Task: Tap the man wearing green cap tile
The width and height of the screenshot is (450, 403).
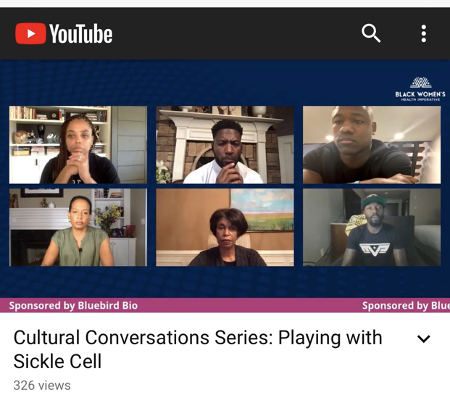Action: pos(372,227)
